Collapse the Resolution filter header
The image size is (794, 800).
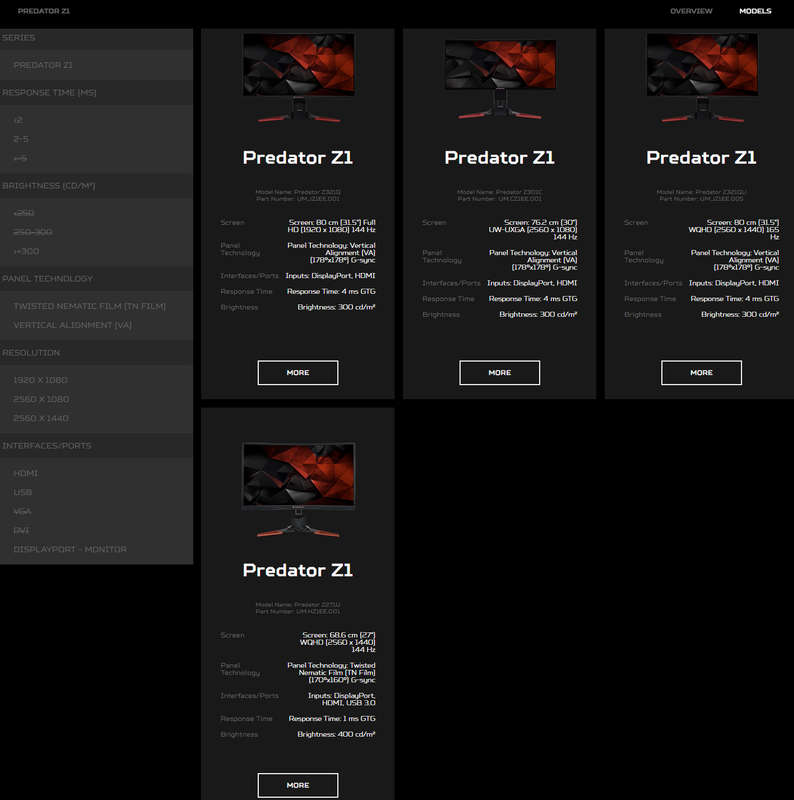96,353
